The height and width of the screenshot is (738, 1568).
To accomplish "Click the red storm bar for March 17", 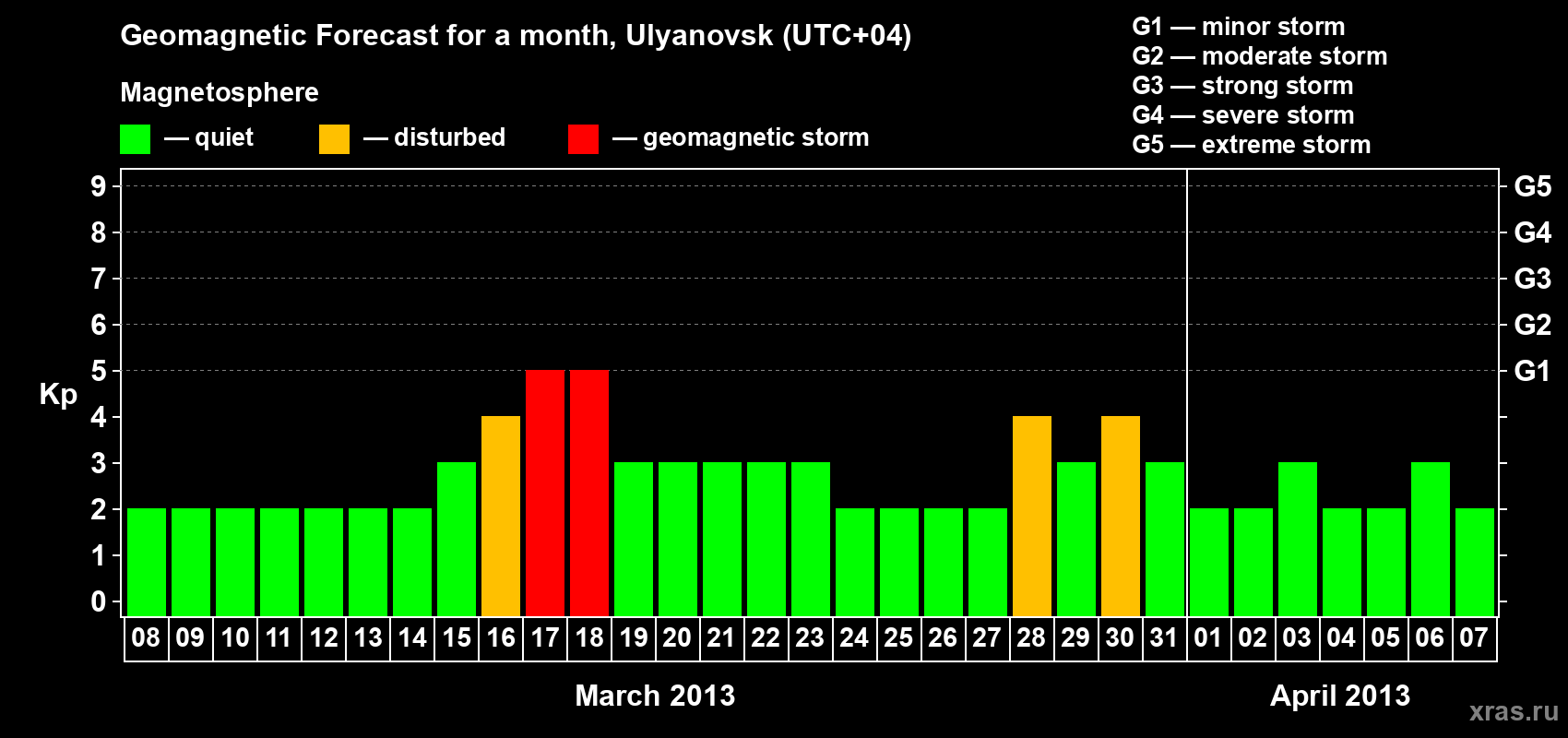I will click(545, 494).
